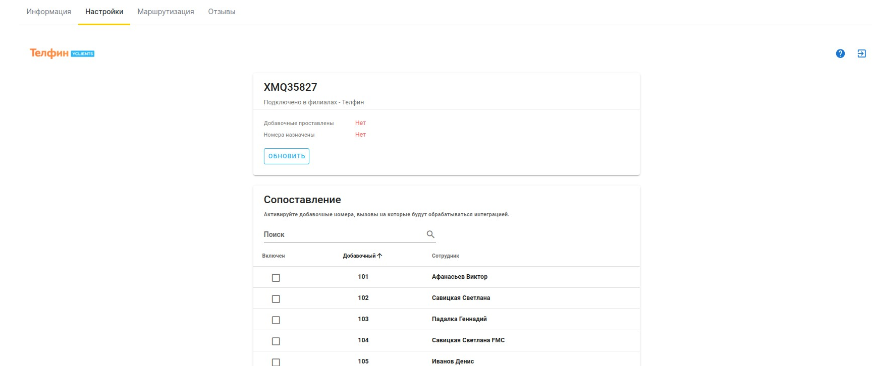Click the XMQ35827 heading
Screen dimensions: 872x366
tap(290, 87)
